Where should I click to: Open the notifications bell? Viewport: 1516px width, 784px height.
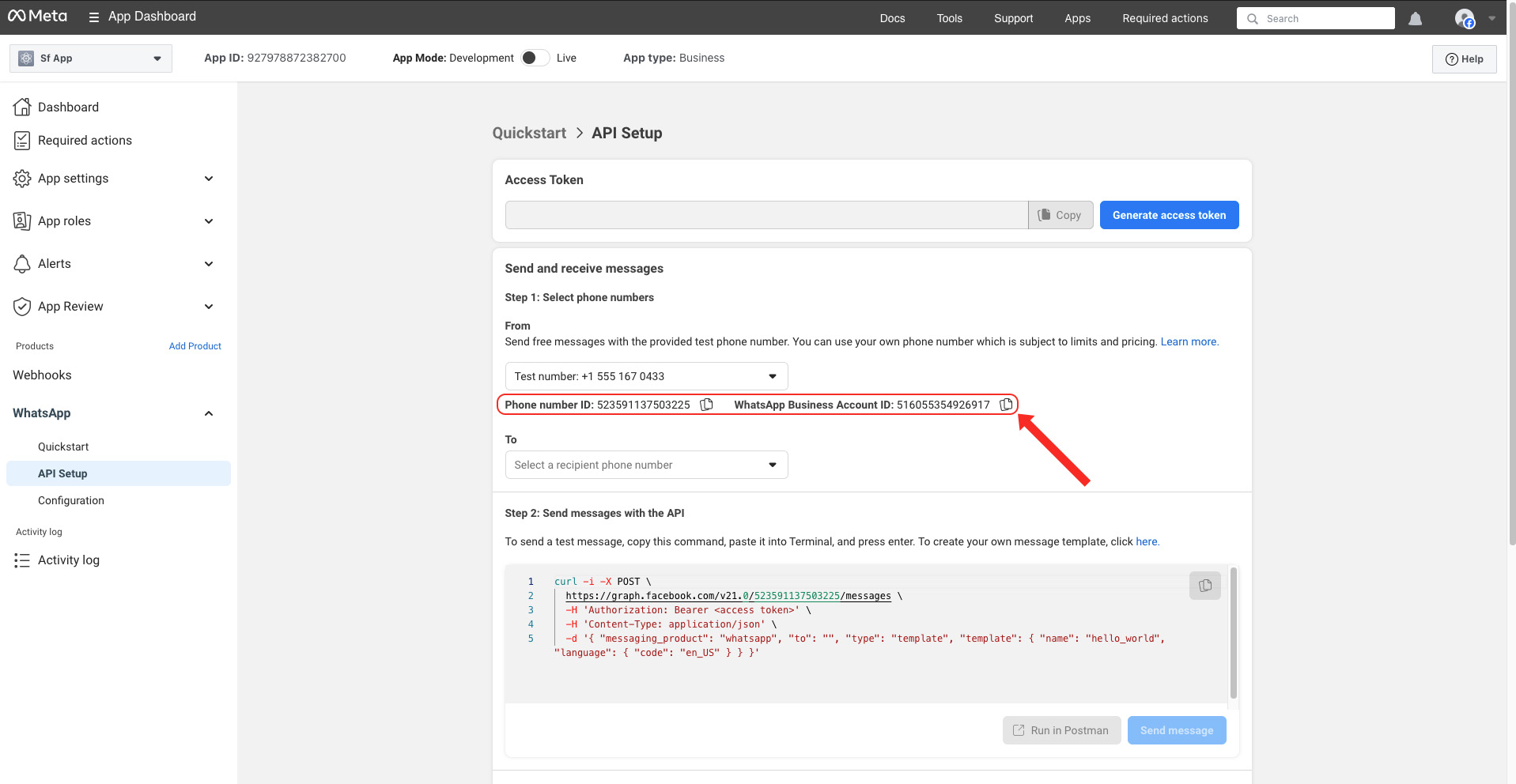tap(1415, 18)
